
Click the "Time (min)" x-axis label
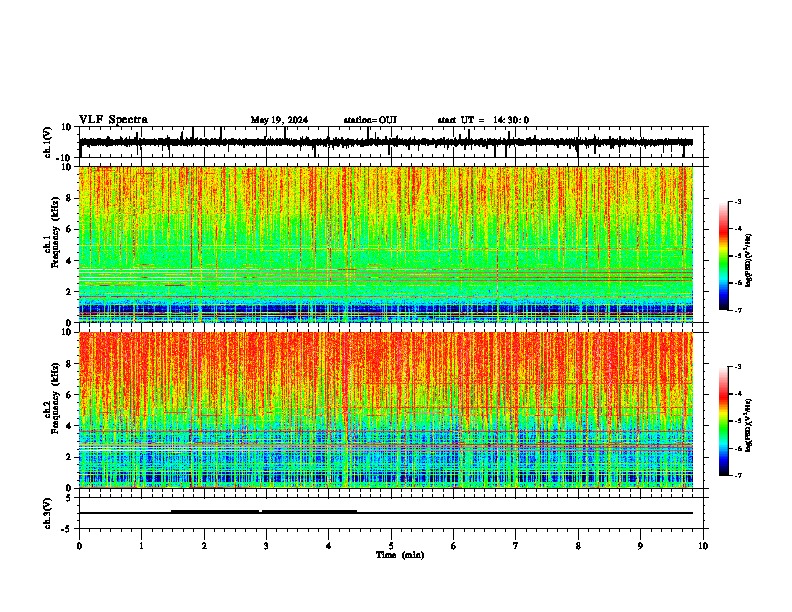(x=400, y=555)
